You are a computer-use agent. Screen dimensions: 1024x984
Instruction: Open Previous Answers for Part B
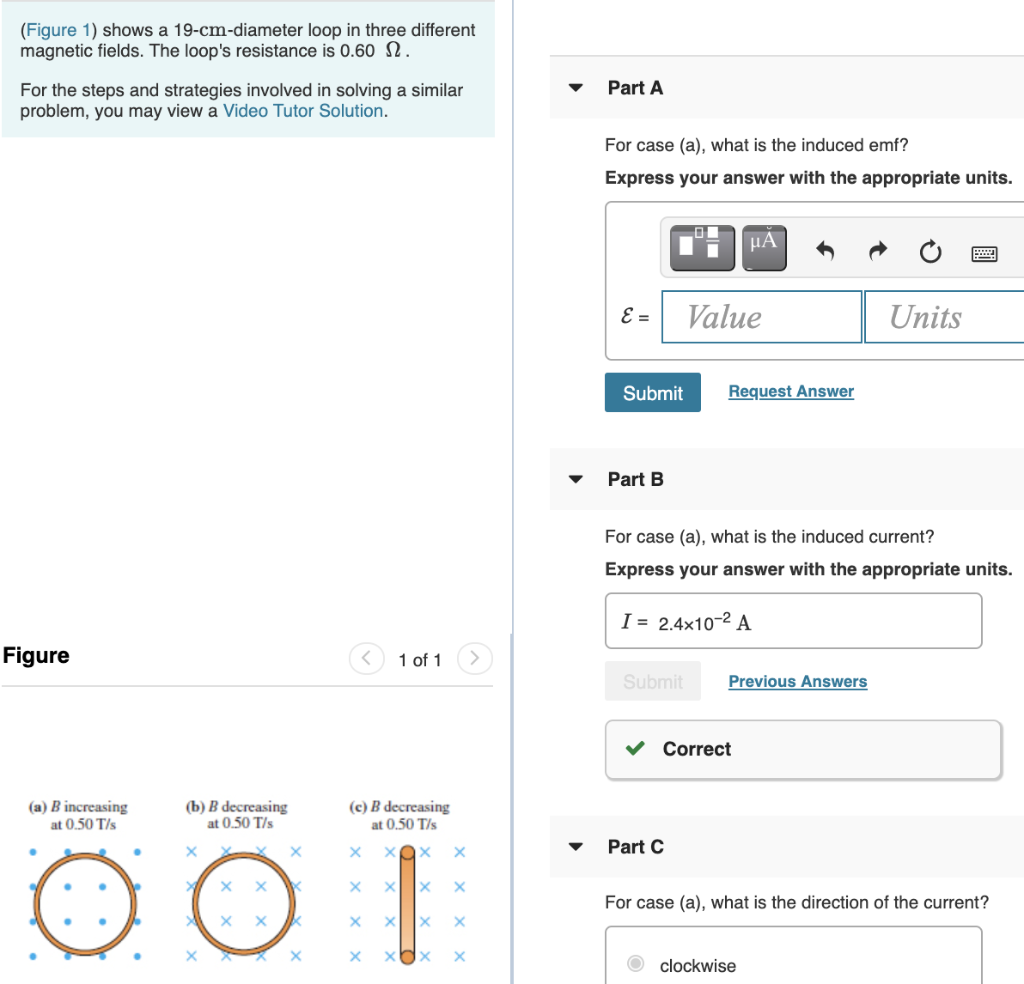(797, 681)
